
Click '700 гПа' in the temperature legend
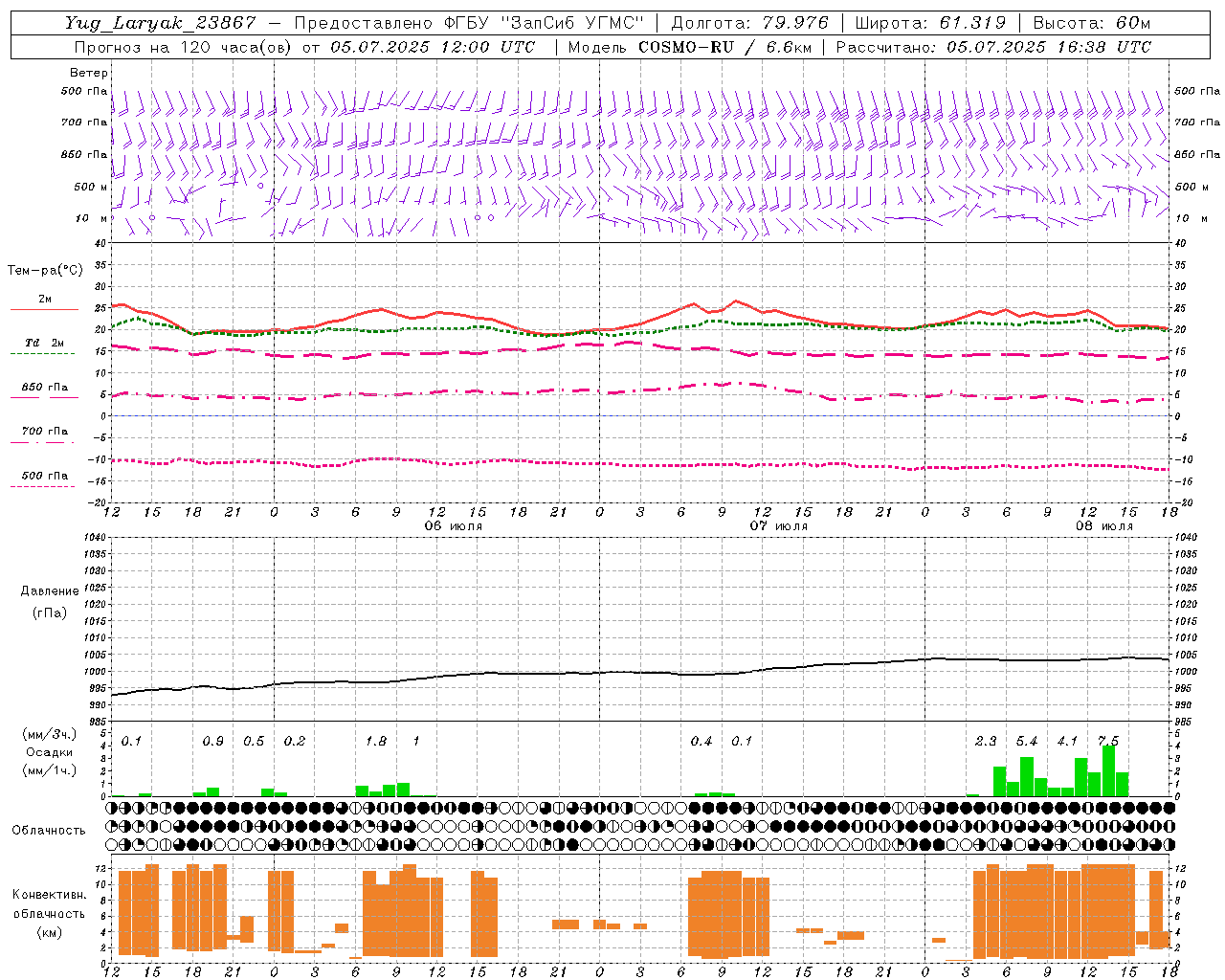click(x=45, y=432)
